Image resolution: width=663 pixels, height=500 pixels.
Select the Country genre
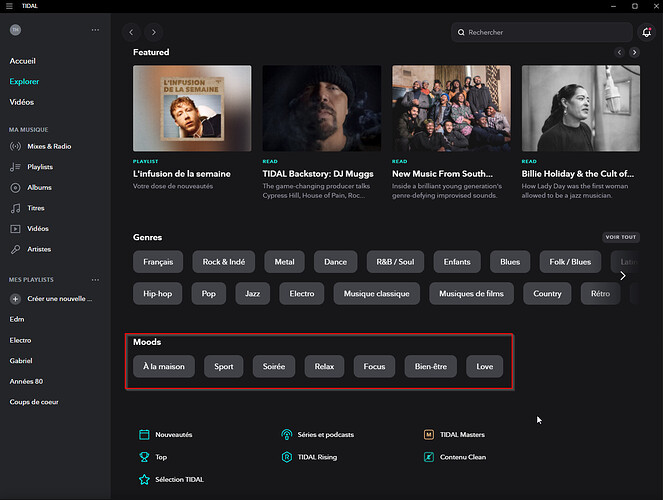click(x=547, y=294)
